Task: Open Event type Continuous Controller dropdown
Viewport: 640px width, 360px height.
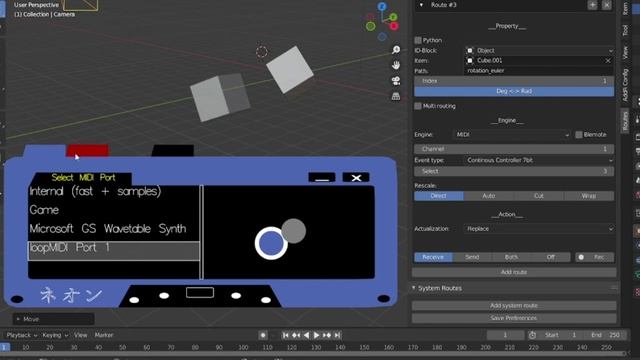Action: [x=539, y=160]
